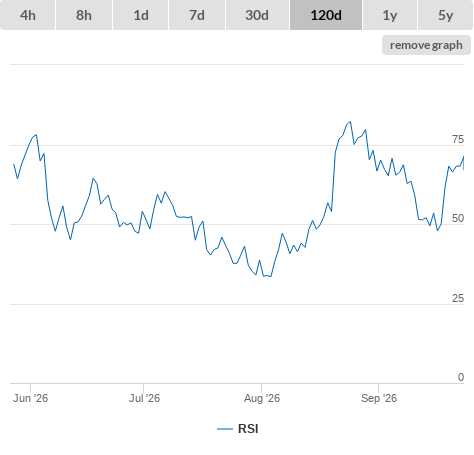Click the remove graph button
The image size is (474, 455).
[426, 45]
